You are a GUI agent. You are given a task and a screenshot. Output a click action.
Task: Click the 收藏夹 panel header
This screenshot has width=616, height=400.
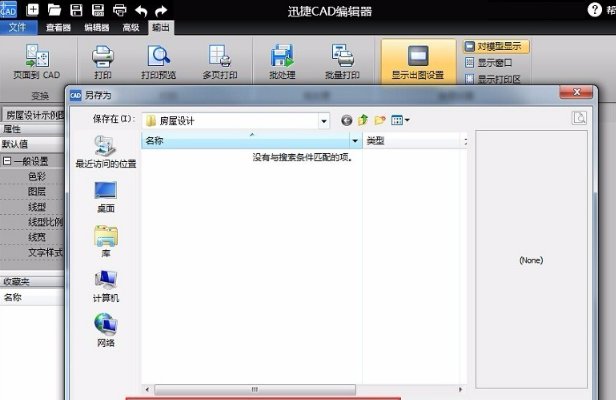coord(32,281)
